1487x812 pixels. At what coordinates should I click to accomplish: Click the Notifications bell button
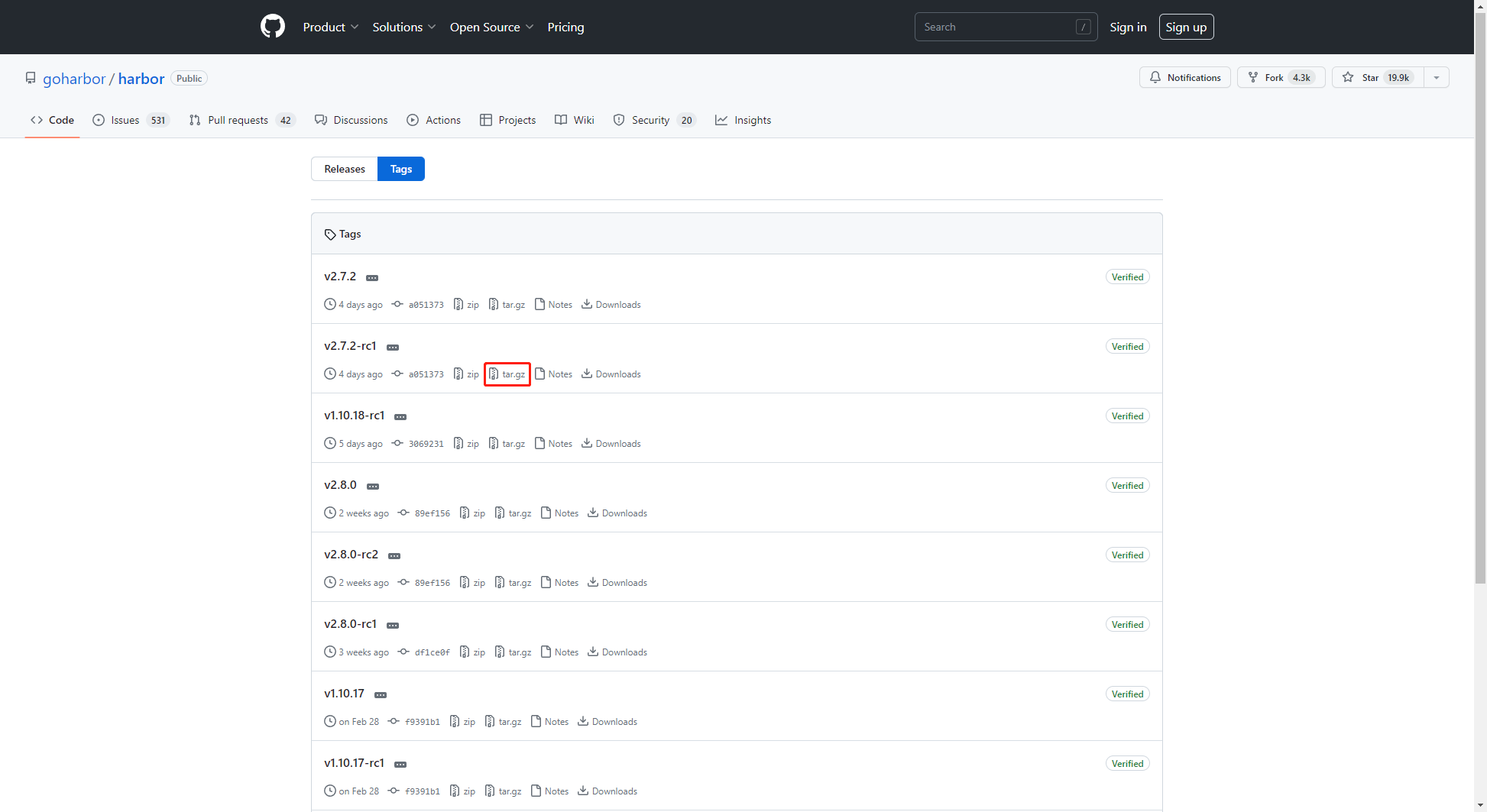pyautogui.click(x=1185, y=77)
